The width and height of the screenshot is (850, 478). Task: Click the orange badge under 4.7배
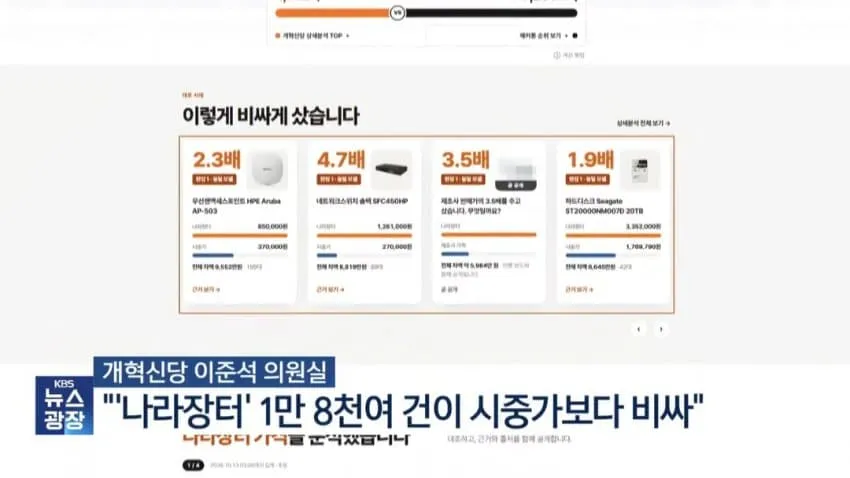339,179
